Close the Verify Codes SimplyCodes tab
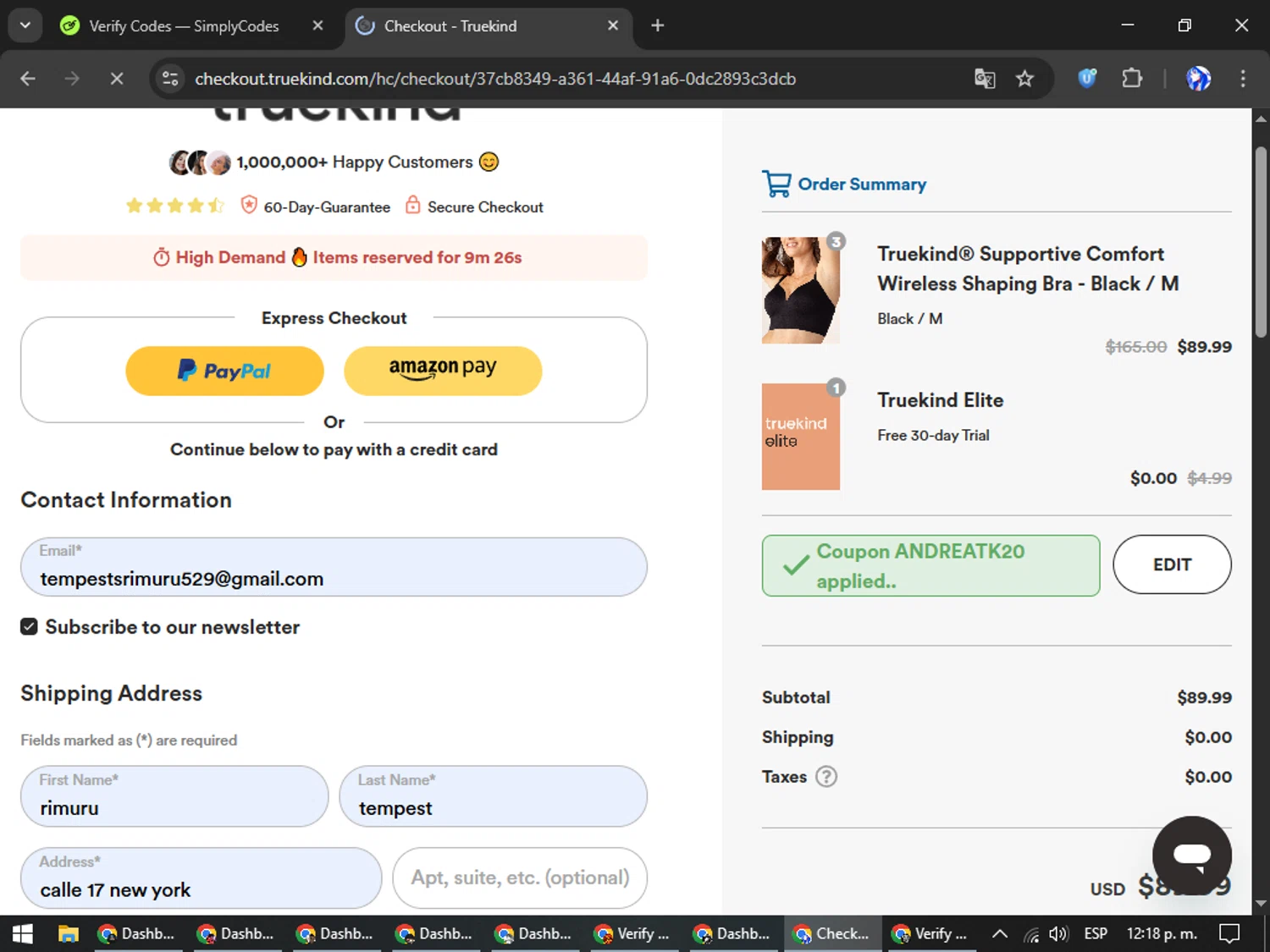Screen dimensions: 1270x952 click(x=317, y=26)
